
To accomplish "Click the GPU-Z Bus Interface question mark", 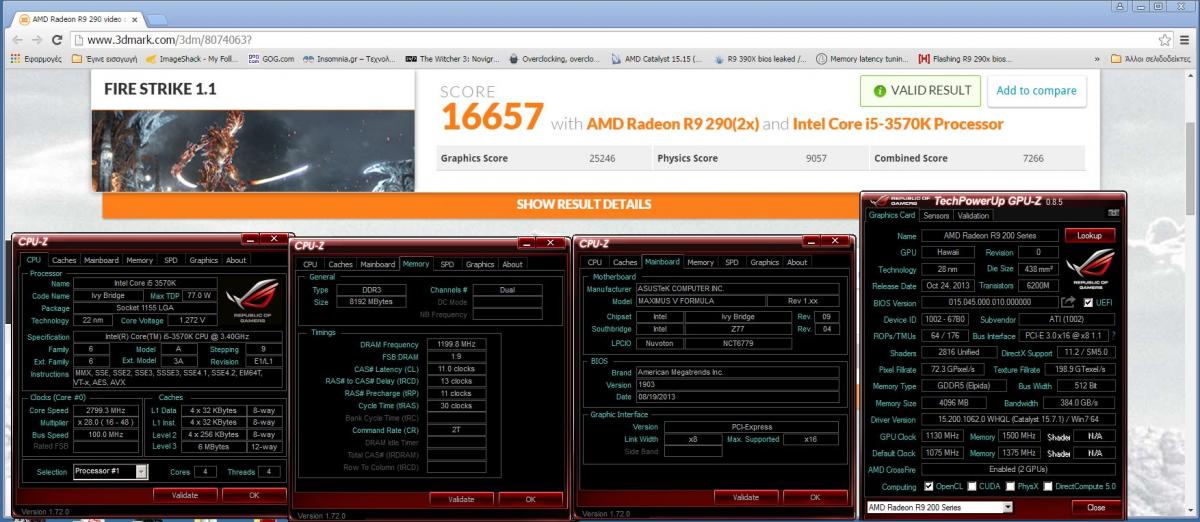I will [1114, 337].
